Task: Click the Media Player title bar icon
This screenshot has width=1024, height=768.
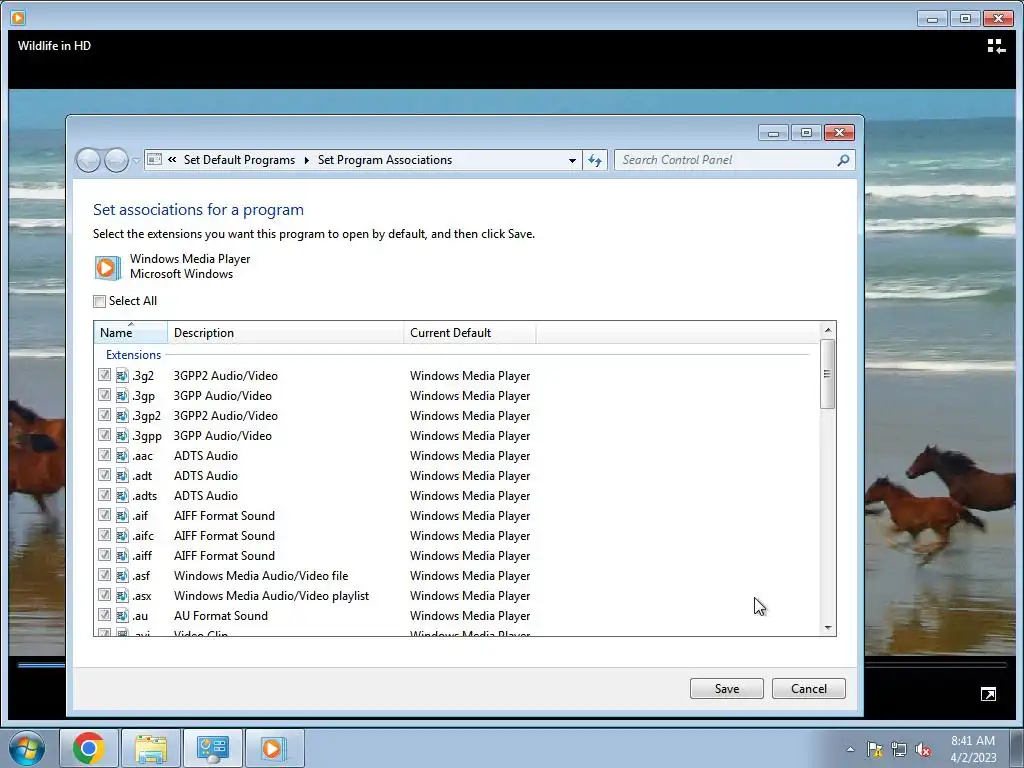Action: pyautogui.click(x=18, y=18)
